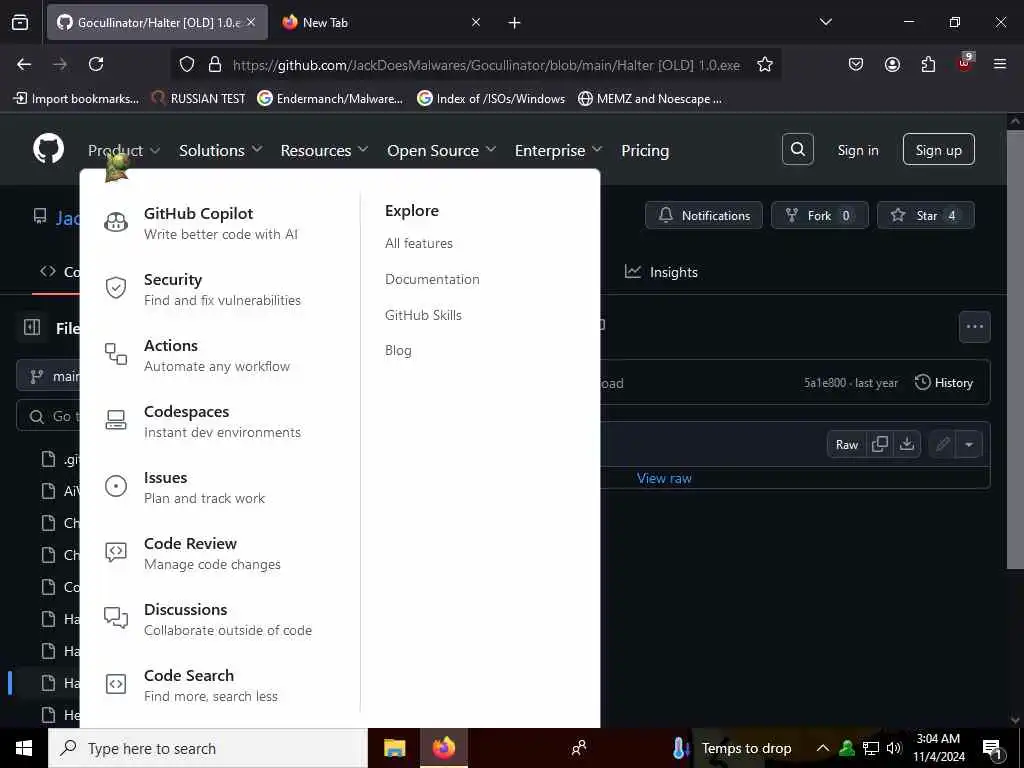Open GitHub Skills under Explore
The width and height of the screenshot is (1024, 768).
point(423,315)
